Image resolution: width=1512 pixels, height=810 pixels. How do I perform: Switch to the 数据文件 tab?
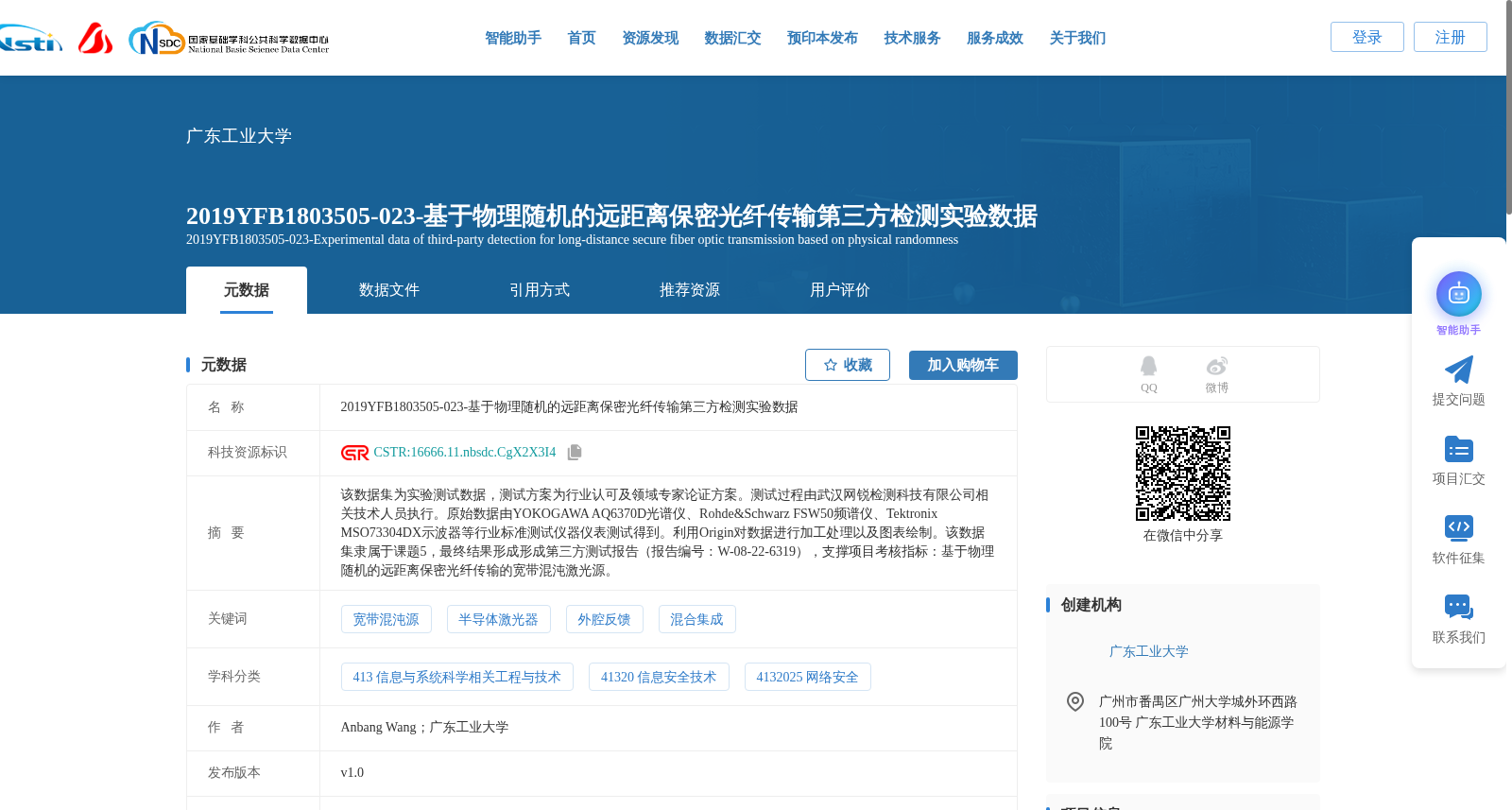389,290
